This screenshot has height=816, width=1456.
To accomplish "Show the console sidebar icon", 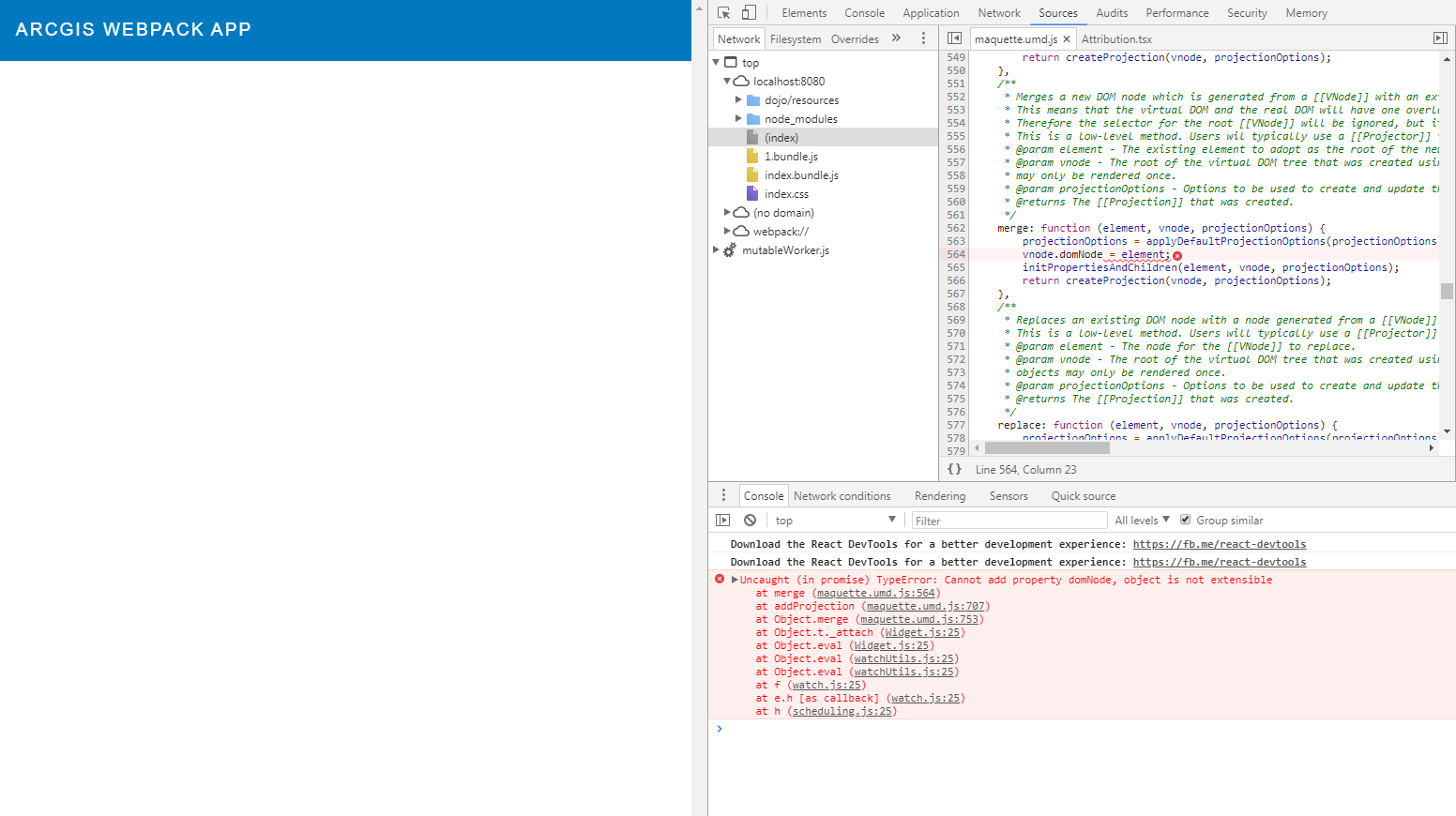I will (x=722, y=521).
